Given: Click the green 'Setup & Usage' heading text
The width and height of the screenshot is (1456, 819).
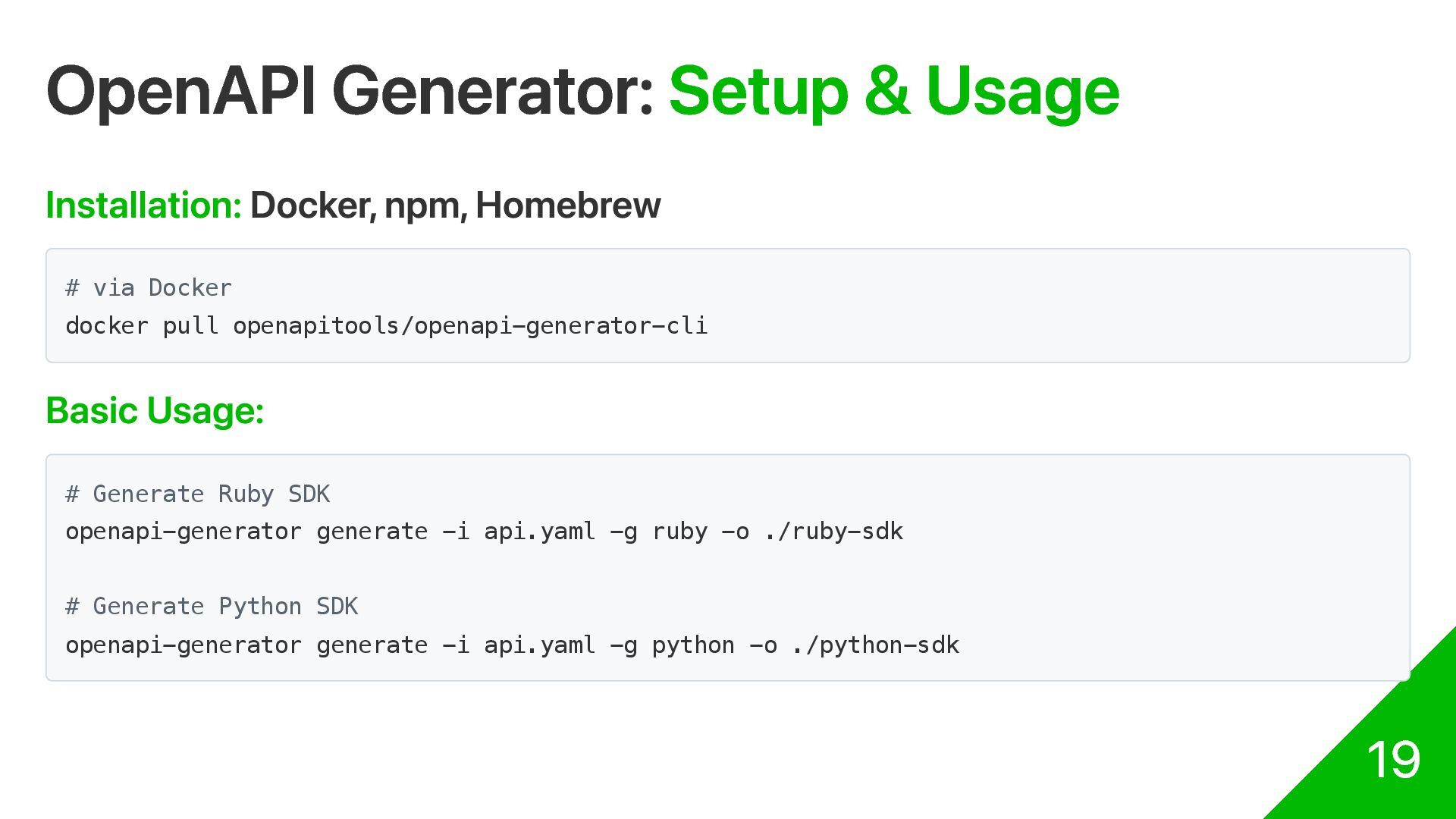Looking at the screenshot, I should [x=894, y=91].
